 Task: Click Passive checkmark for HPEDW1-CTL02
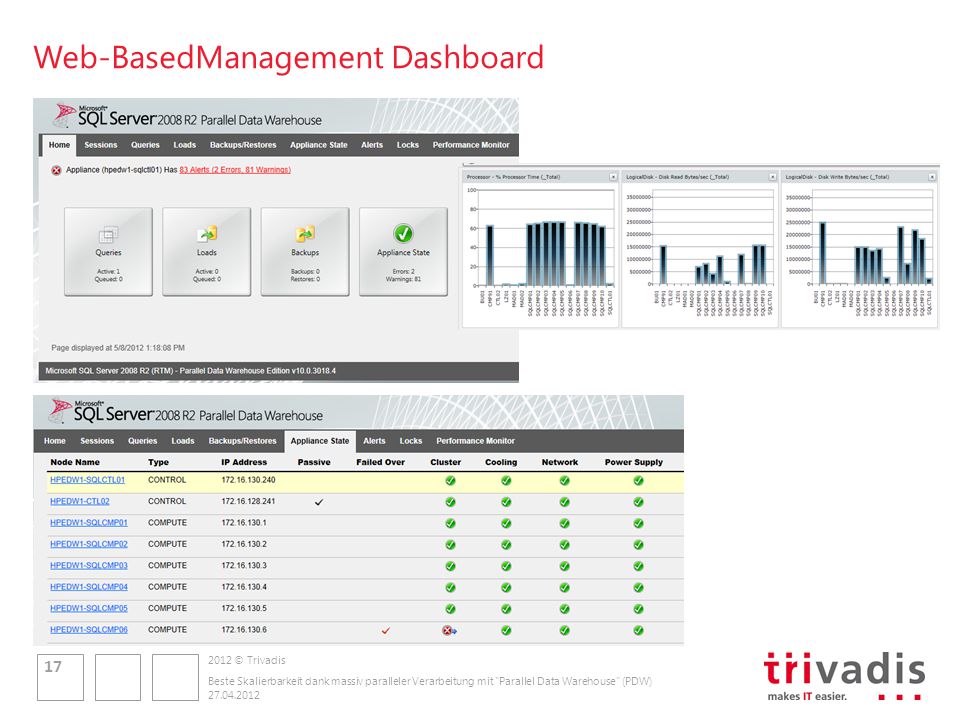[x=319, y=502]
